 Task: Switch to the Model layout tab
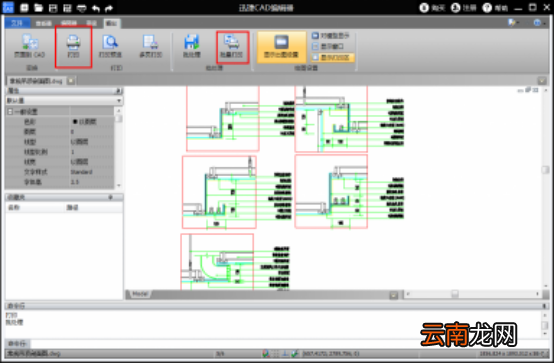tap(140, 294)
